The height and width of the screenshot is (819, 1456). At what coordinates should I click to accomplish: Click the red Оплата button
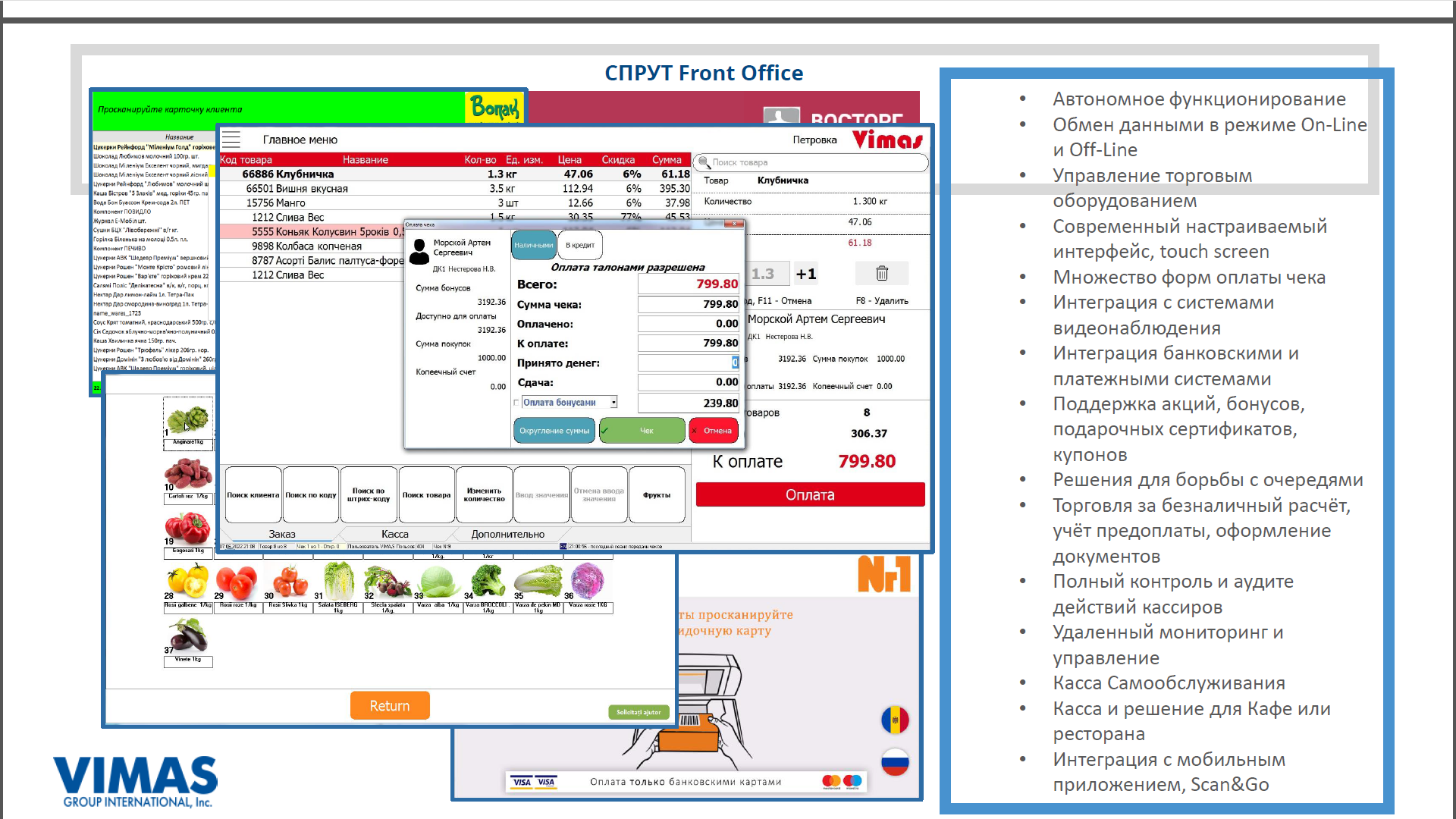click(x=810, y=495)
